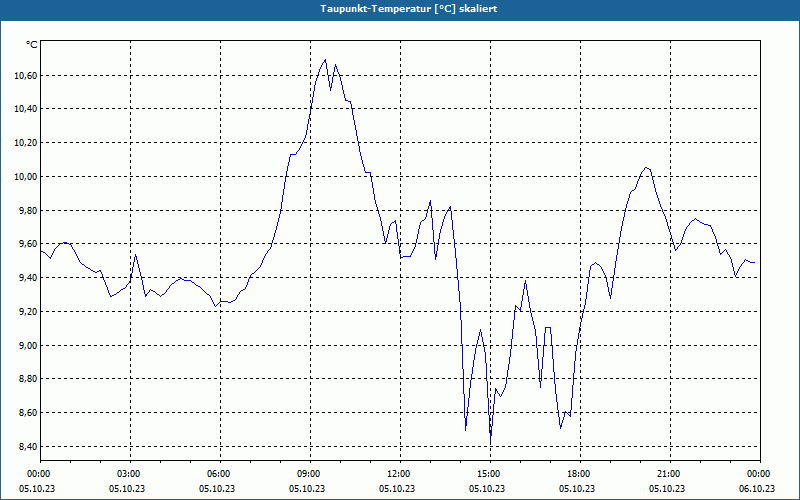Image resolution: width=800 pixels, height=500 pixels.
Task: Select the 9,80 y-axis value
Action: coord(27,210)
